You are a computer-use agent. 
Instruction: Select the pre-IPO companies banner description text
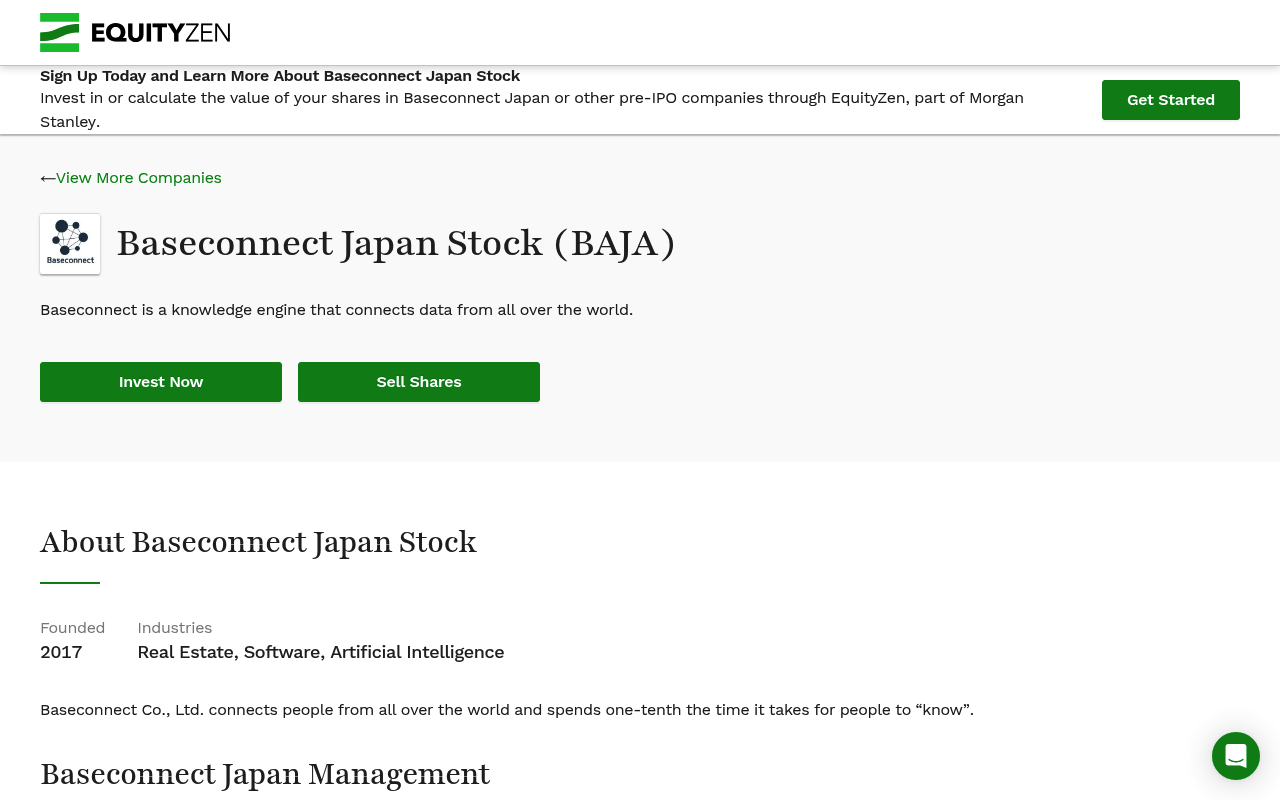click(532, 110)
